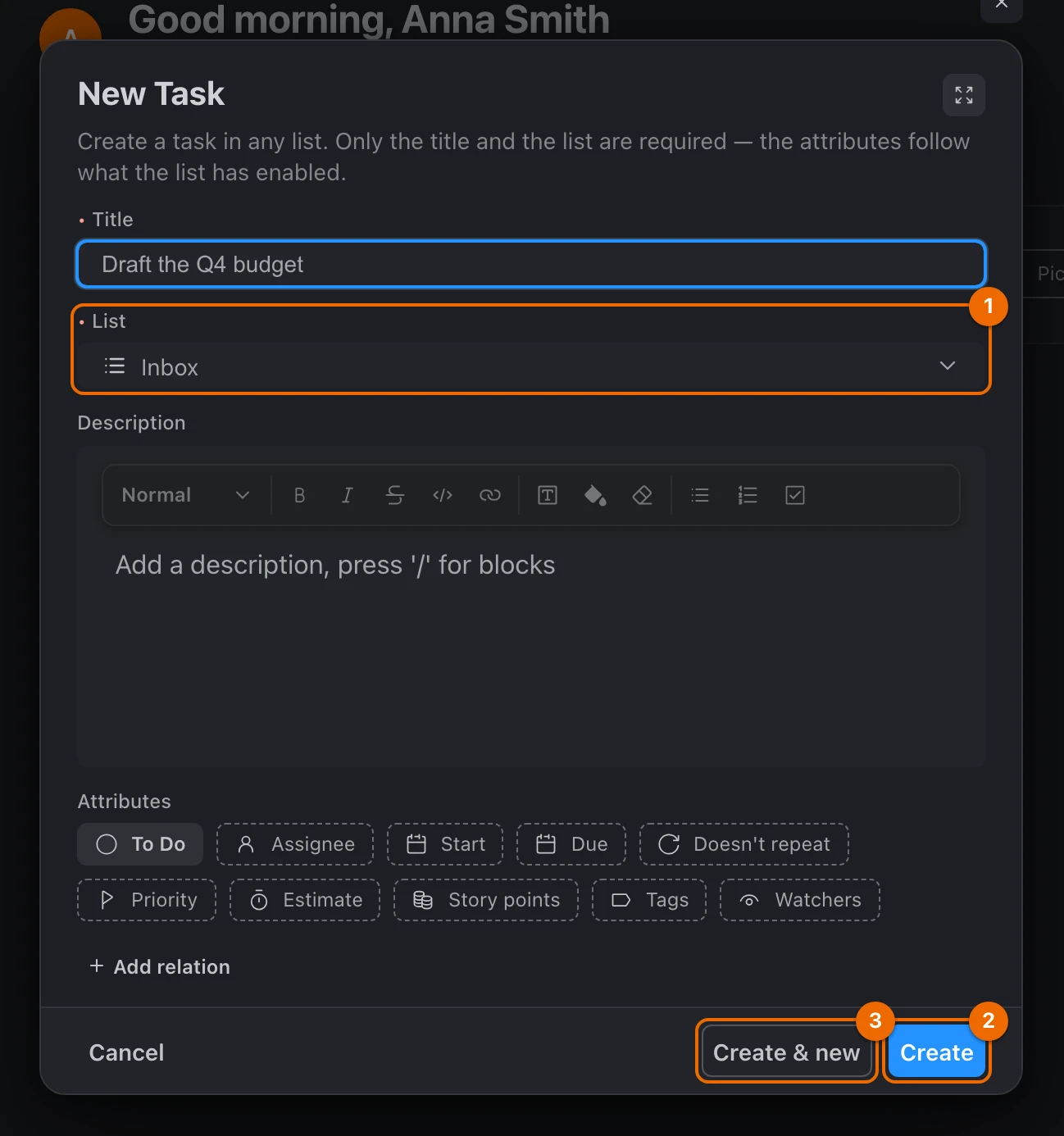Click the blue Create button
1064x1136 pixels.
(937, 1052)
